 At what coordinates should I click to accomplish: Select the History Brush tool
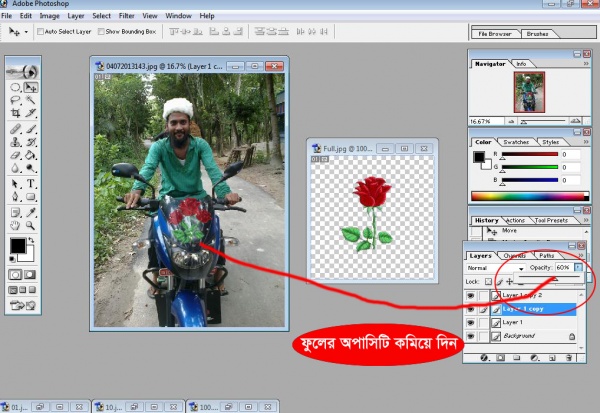tap(31, 142)
